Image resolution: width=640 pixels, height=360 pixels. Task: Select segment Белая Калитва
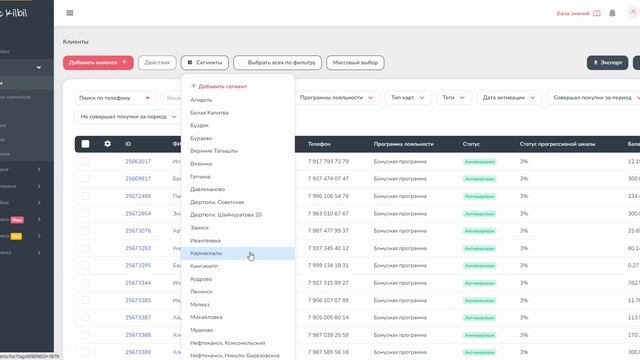(238, 113)
